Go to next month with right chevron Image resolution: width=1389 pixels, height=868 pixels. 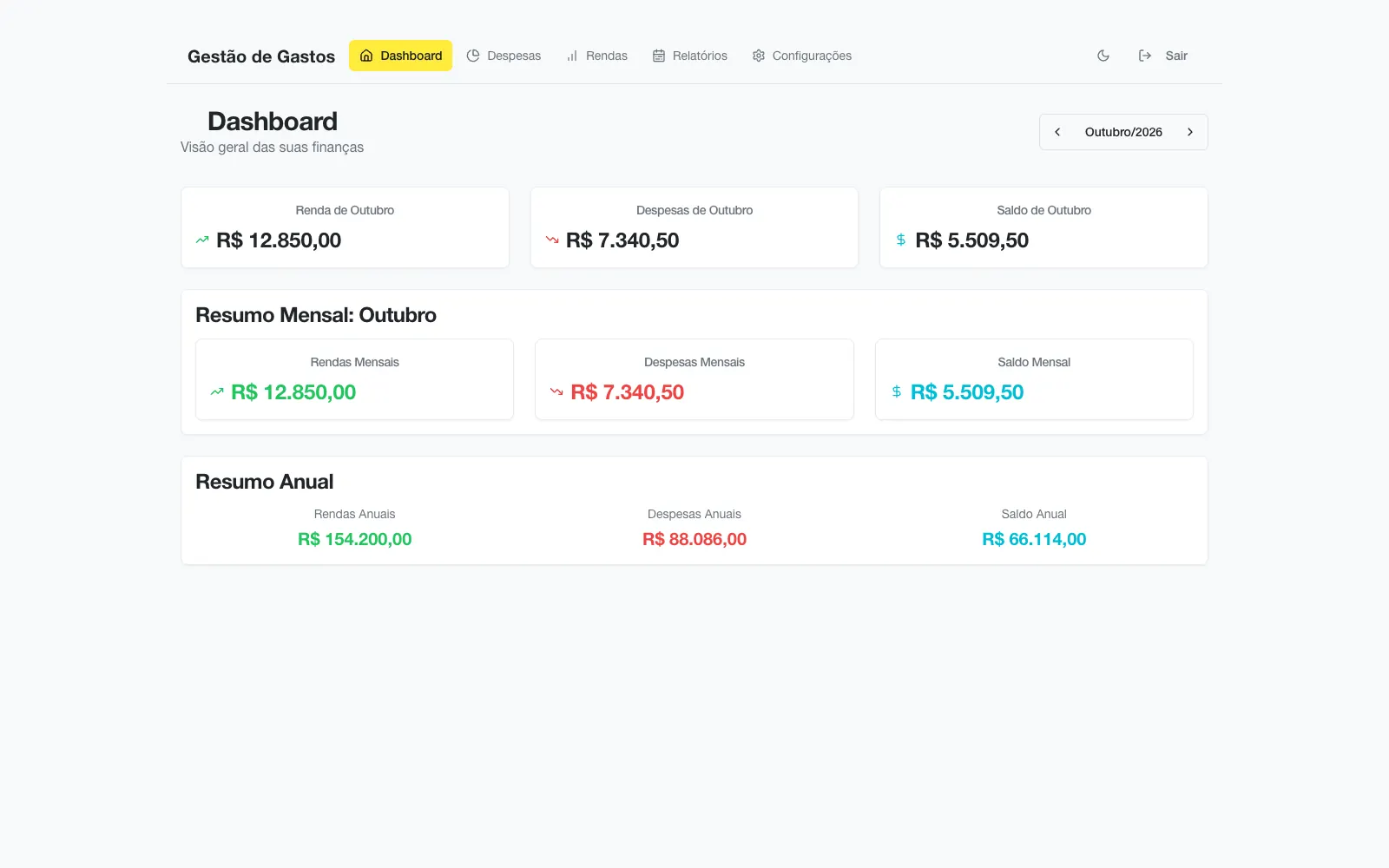click(x=1190, y=132)
